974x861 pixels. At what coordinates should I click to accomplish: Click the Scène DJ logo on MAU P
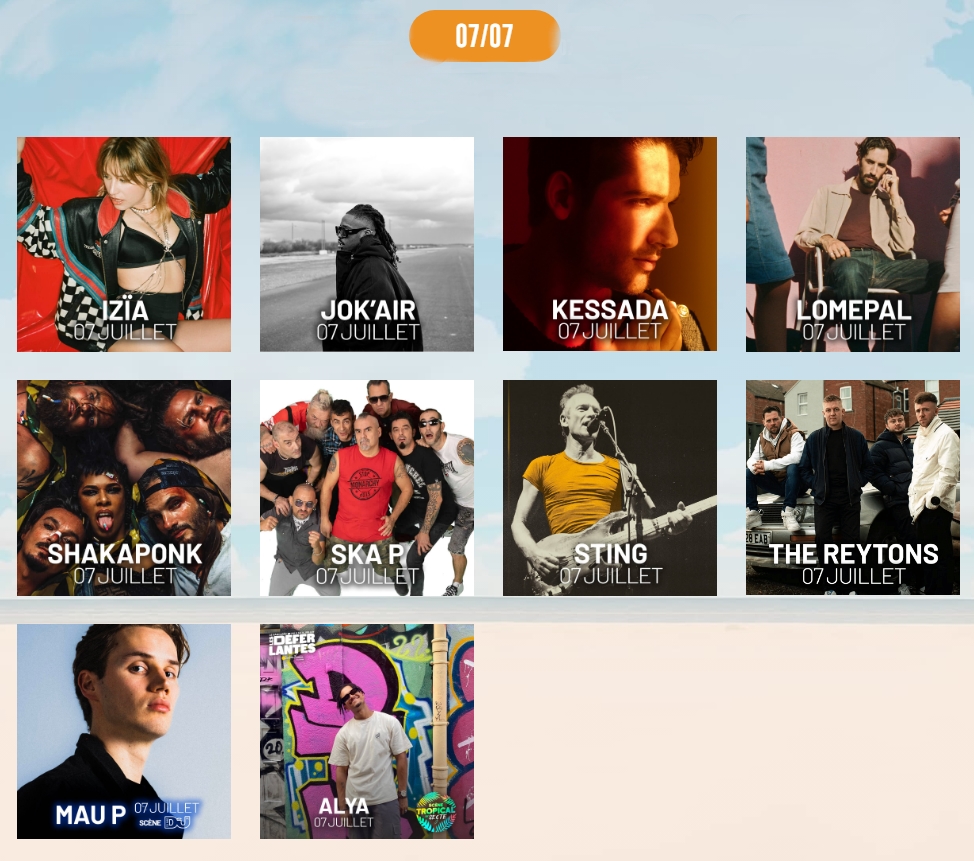click(x=166, y=822)
